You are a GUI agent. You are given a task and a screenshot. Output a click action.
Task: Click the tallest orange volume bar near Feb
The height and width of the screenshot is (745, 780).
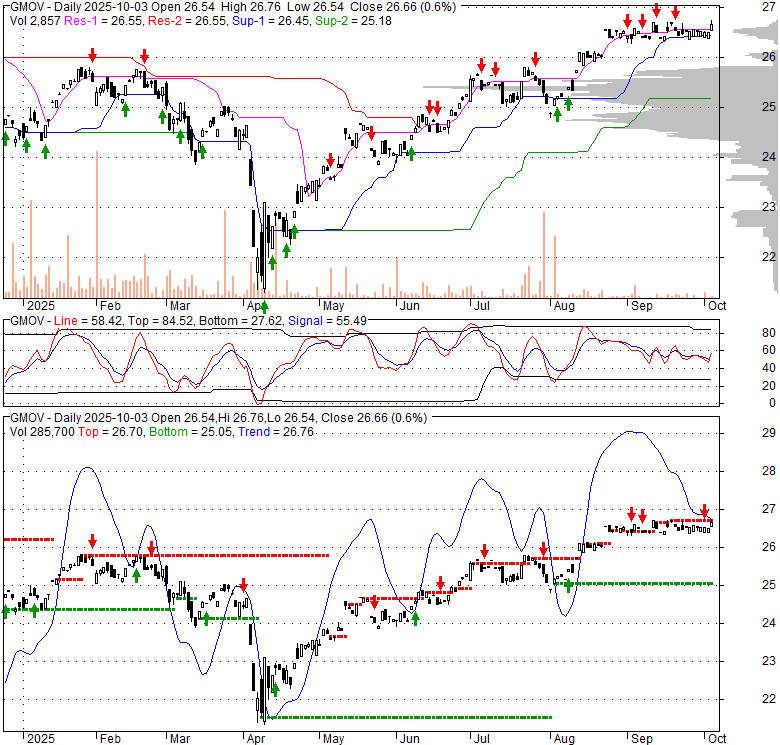(97, 224)
